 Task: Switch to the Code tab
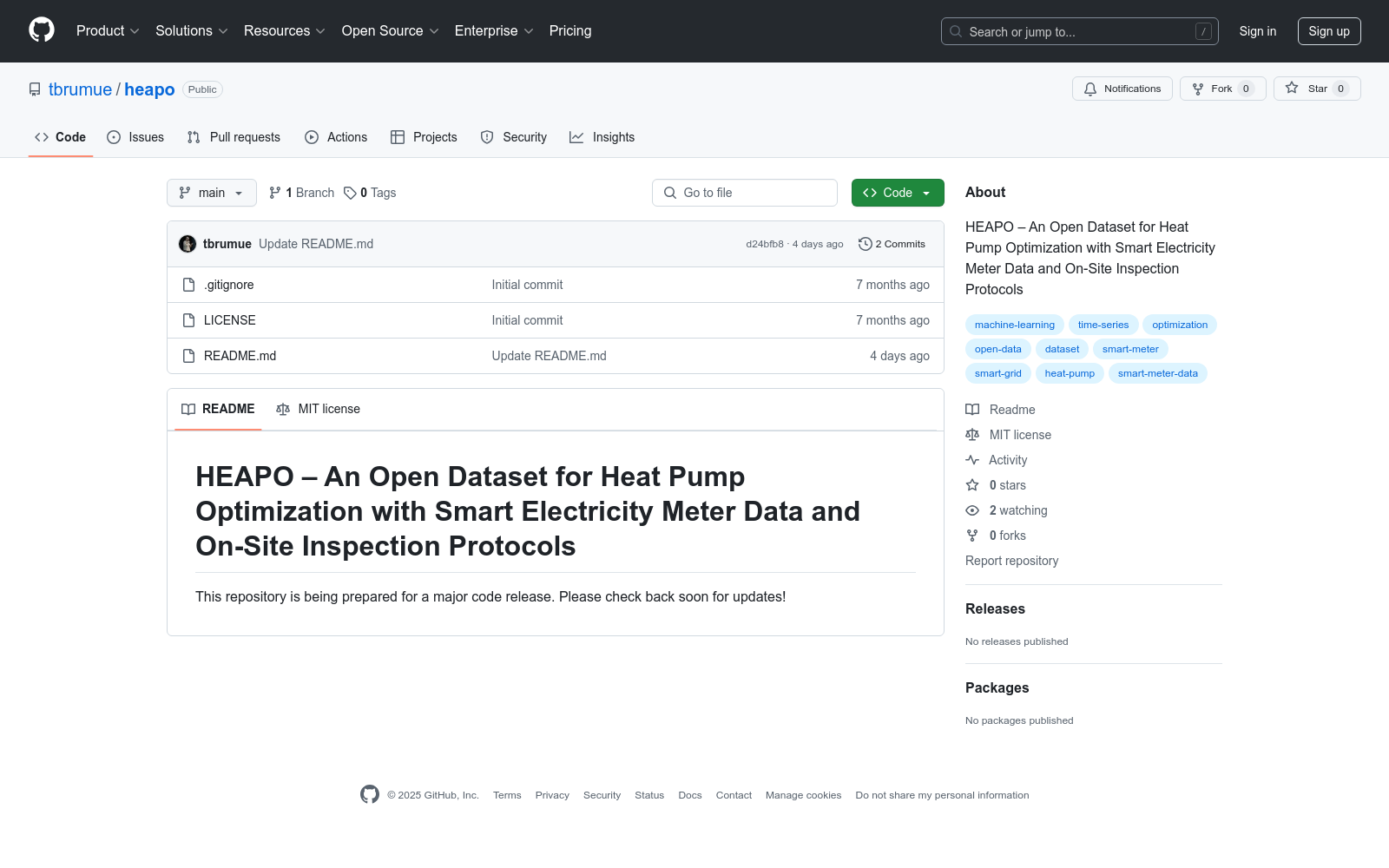tap(61, 137)
